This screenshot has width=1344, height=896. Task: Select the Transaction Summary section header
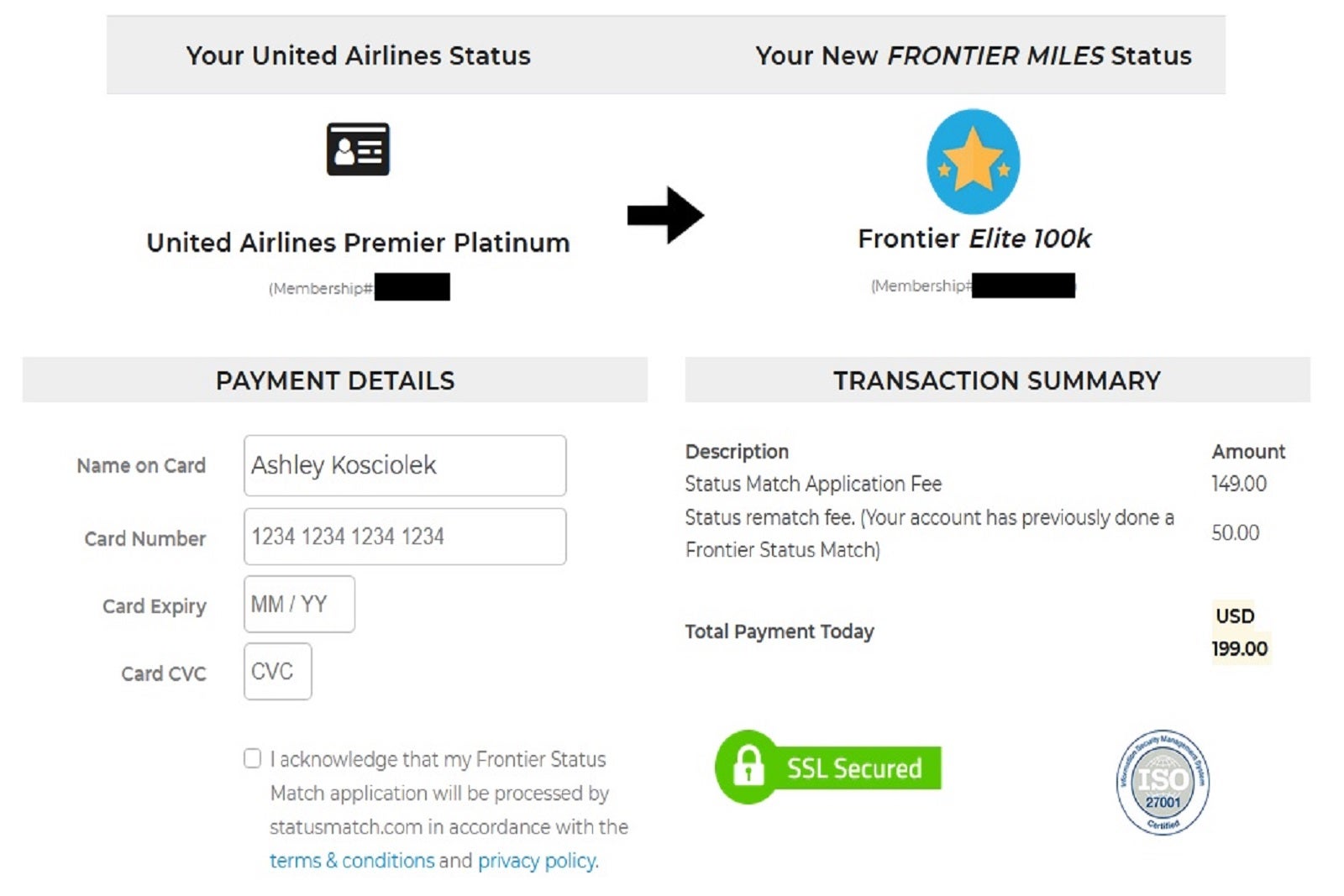996,380
